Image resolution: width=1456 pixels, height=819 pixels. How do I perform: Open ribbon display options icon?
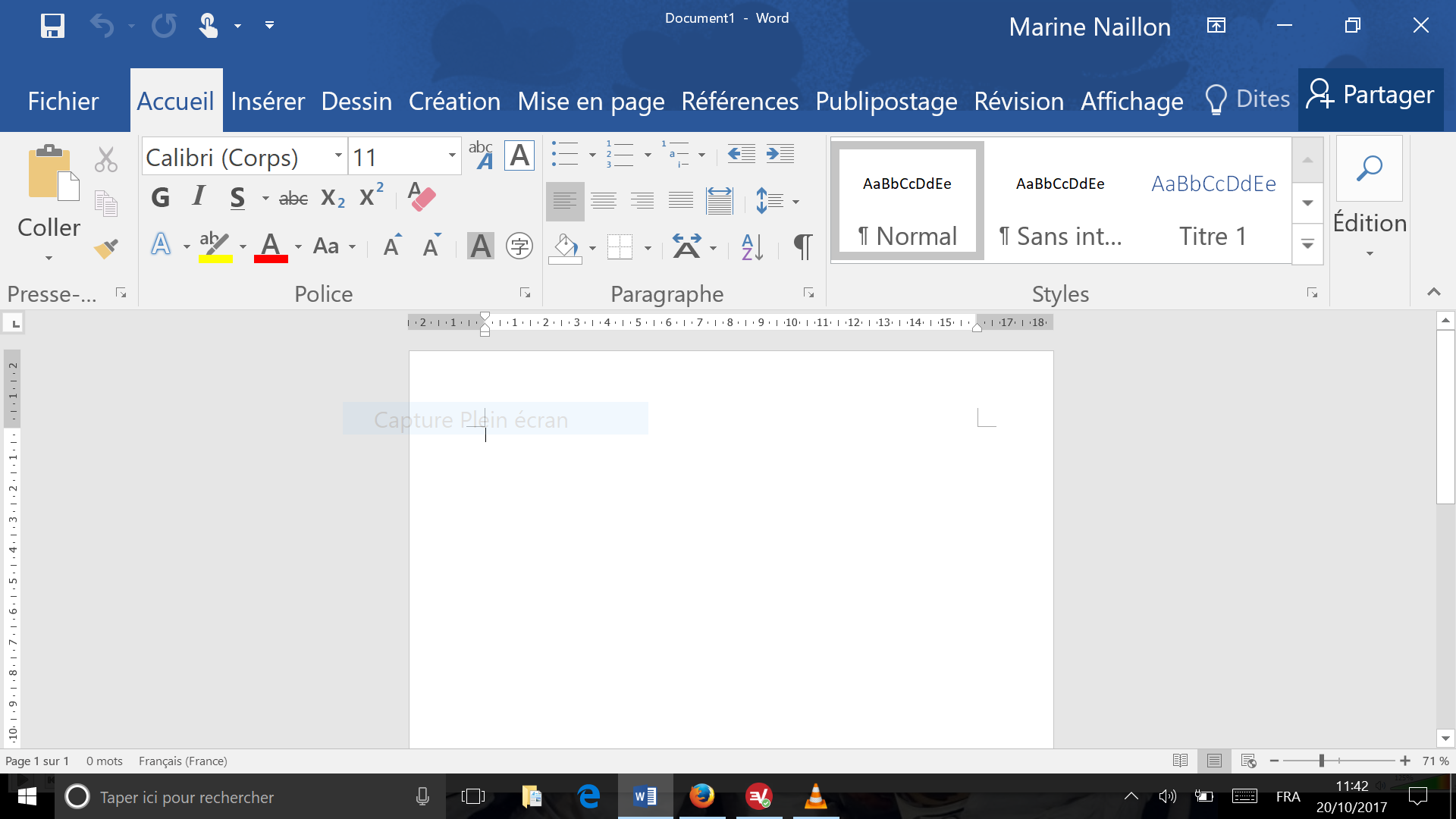point(1216,26)
